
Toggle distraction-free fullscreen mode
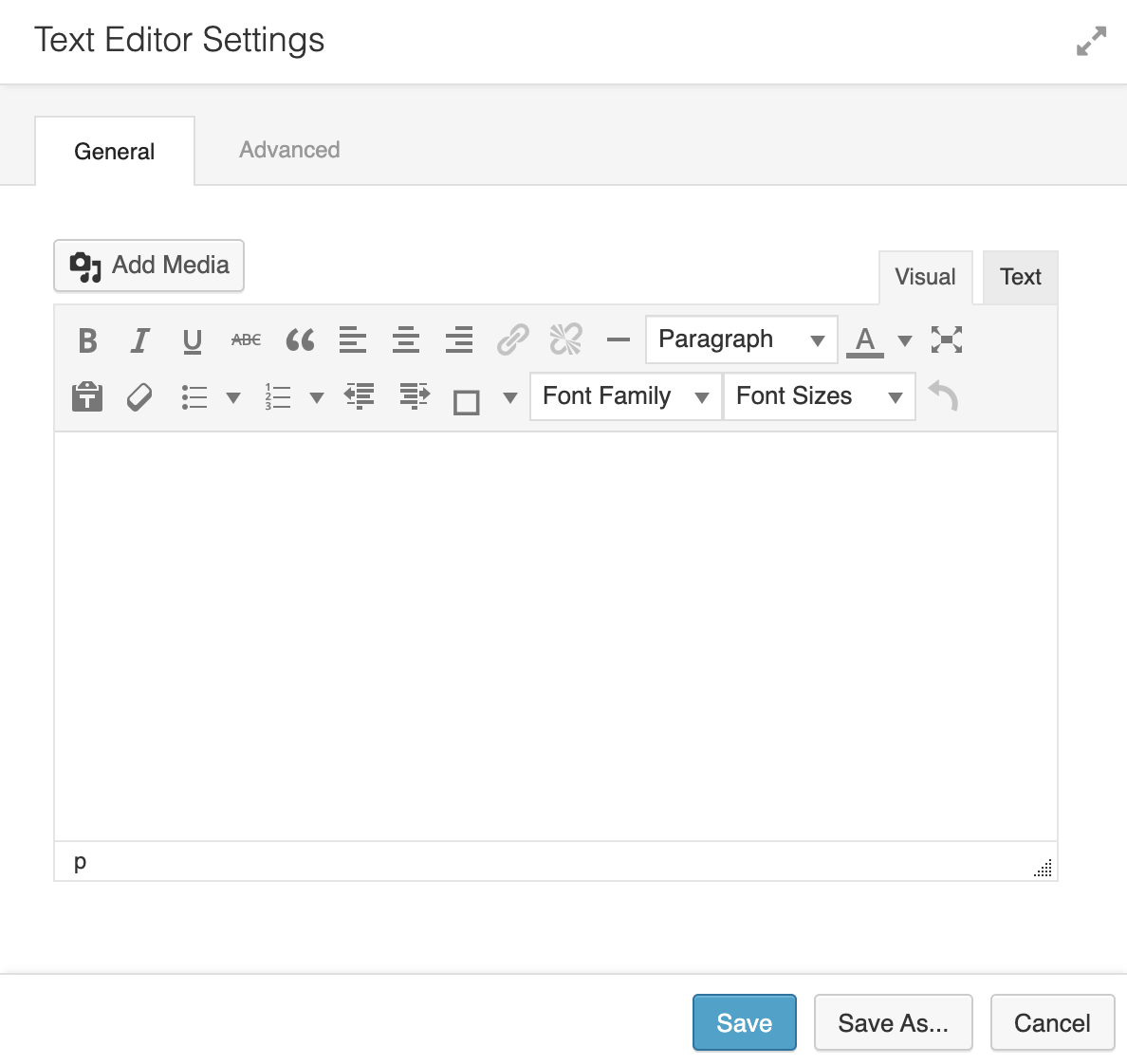tap(946, 339)
